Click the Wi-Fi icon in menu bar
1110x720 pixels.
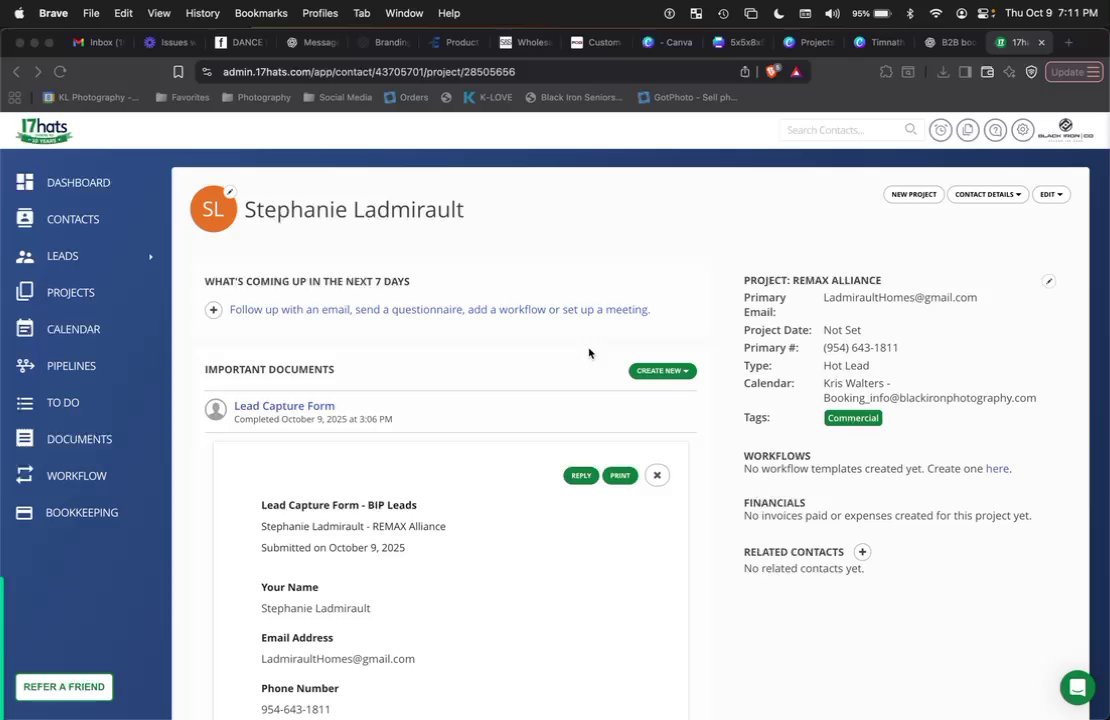point(935,13)
